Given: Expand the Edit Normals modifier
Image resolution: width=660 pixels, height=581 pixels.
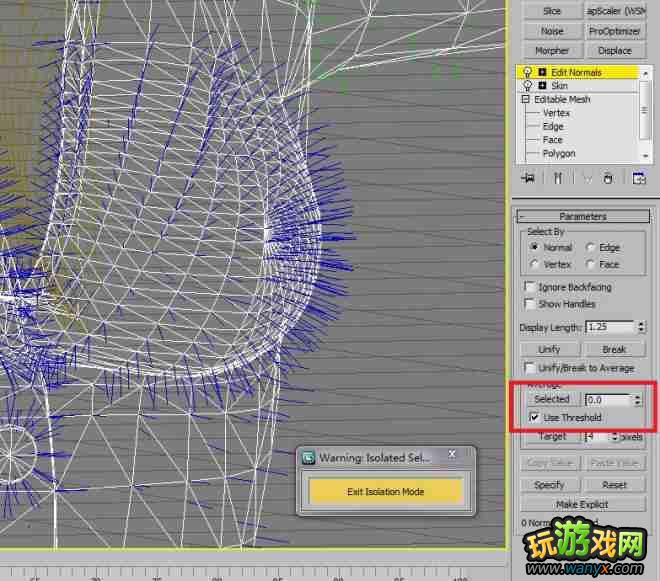Looking at the screenshot, I should point(542,73).
